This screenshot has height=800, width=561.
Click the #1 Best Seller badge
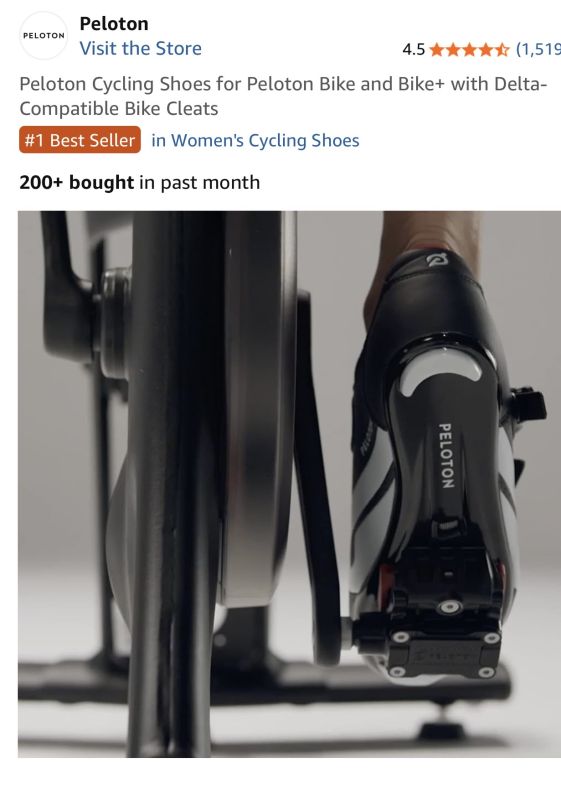(80, 140)
